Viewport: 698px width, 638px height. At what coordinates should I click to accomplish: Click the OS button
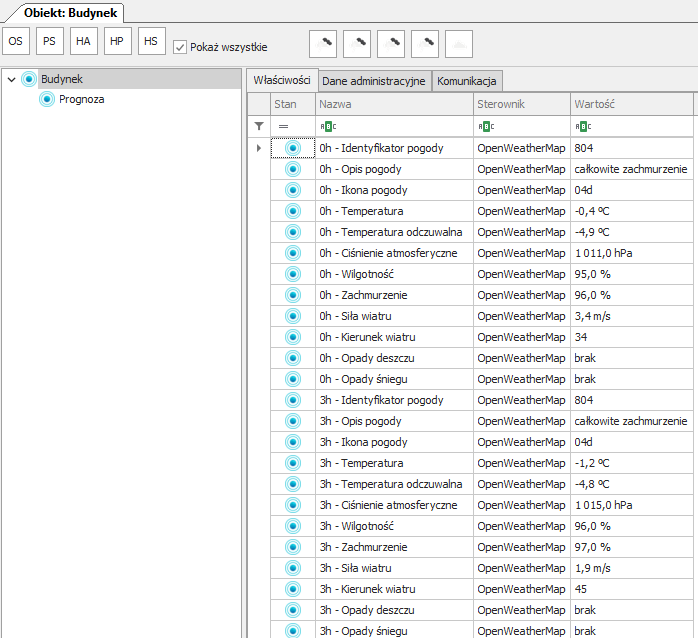click(16, 41)
